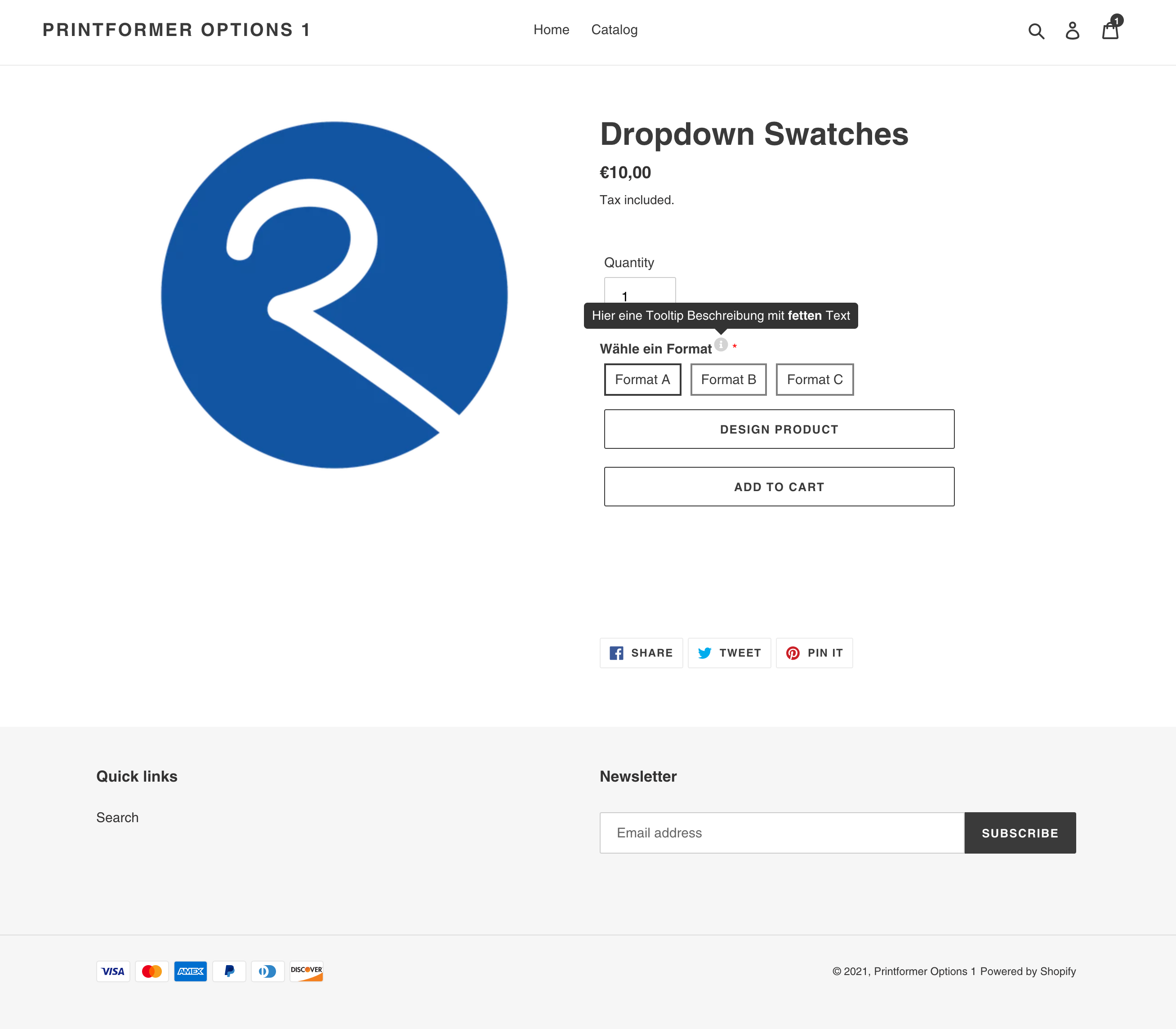Screen dimensions: 1176x1029
Task: Select the Format B swatch
Action: click(x=728, y=380)
